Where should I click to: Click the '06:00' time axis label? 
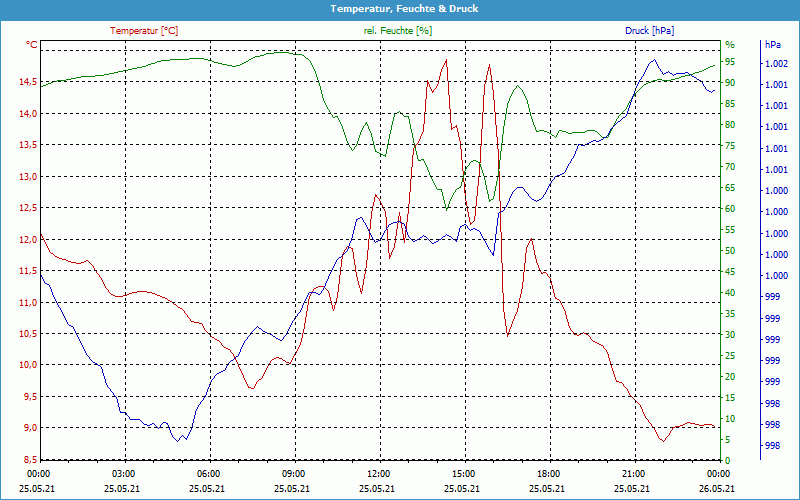click(208, 474)
